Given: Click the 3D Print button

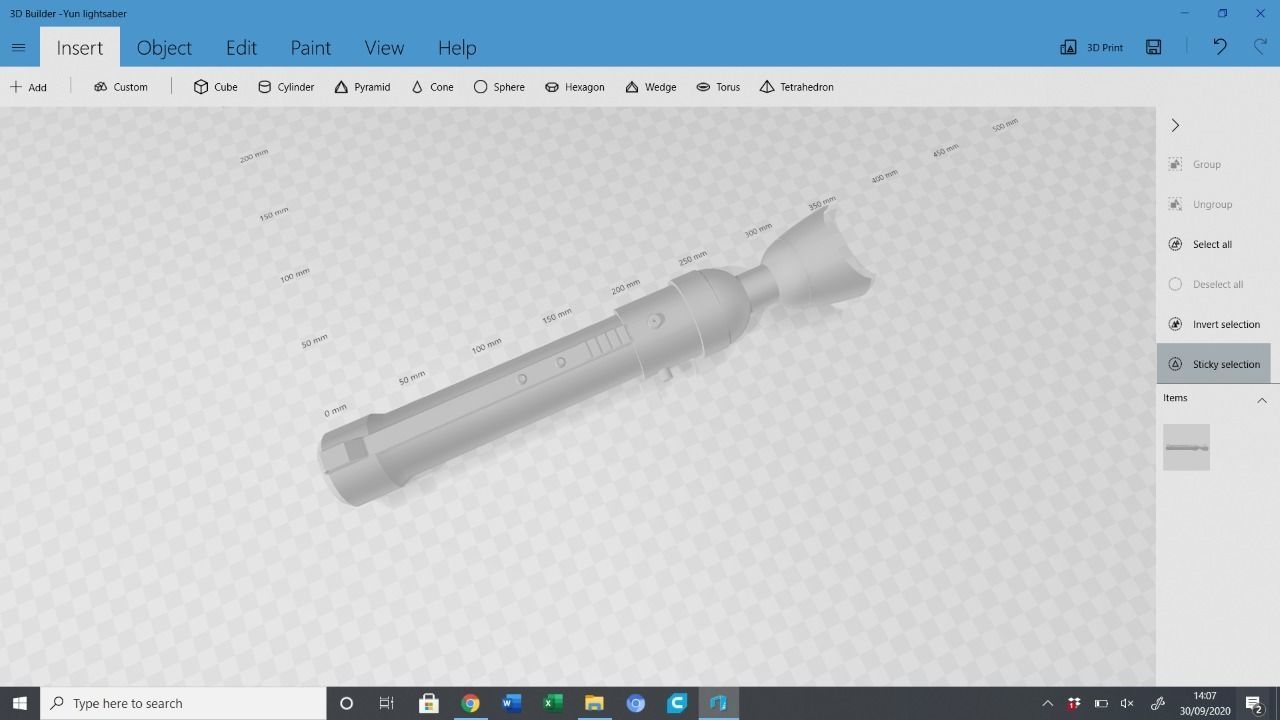Looking at the screenshot, I should coord(1091,47).
